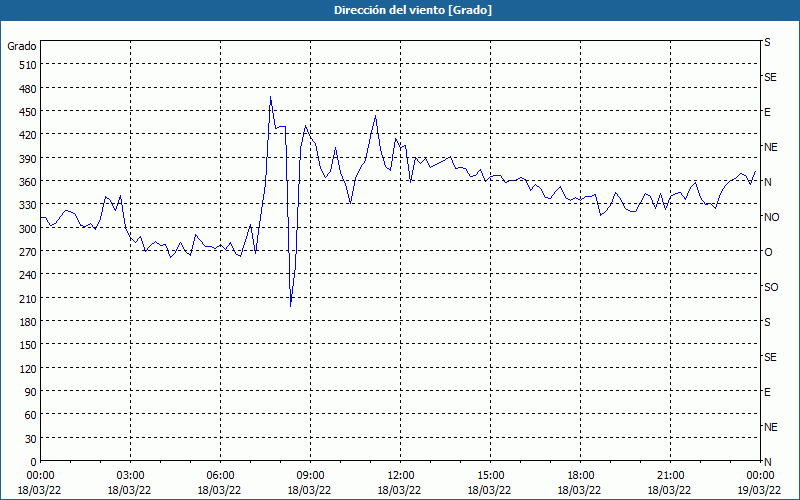Click the '12:00' time axis label
The width and height of the screenshot is (800, 500).
click(x=401, y=476)
